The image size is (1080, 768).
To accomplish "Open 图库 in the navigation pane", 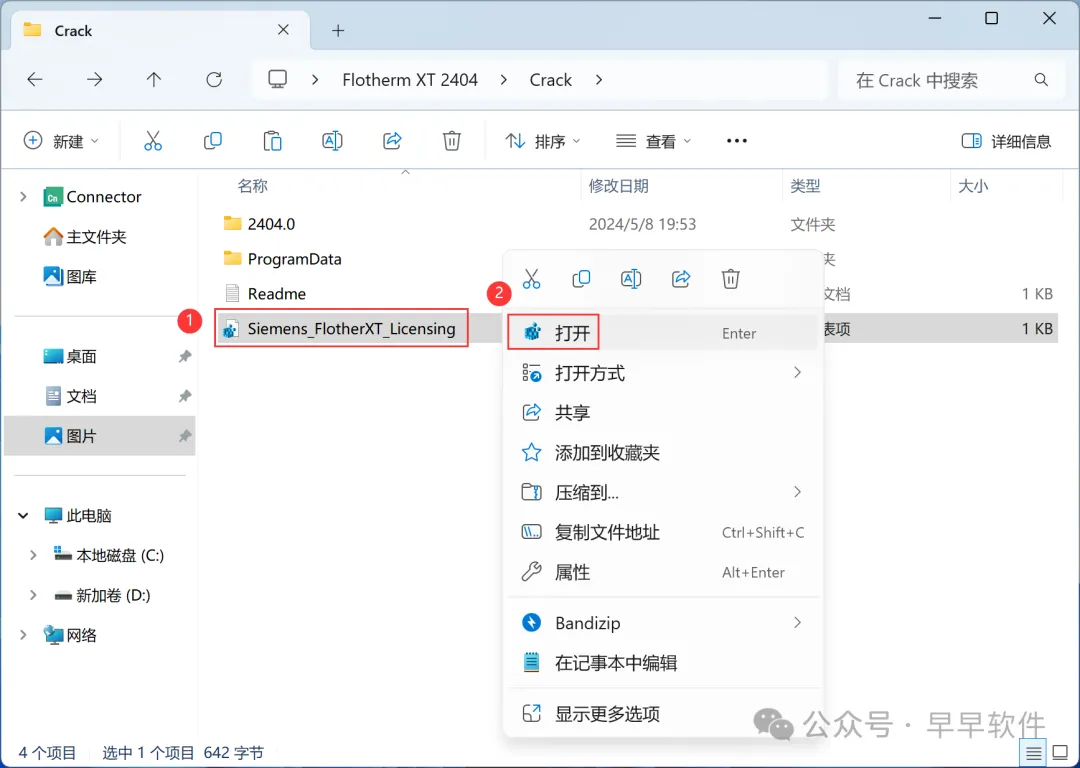I will [x=70, y=277].
